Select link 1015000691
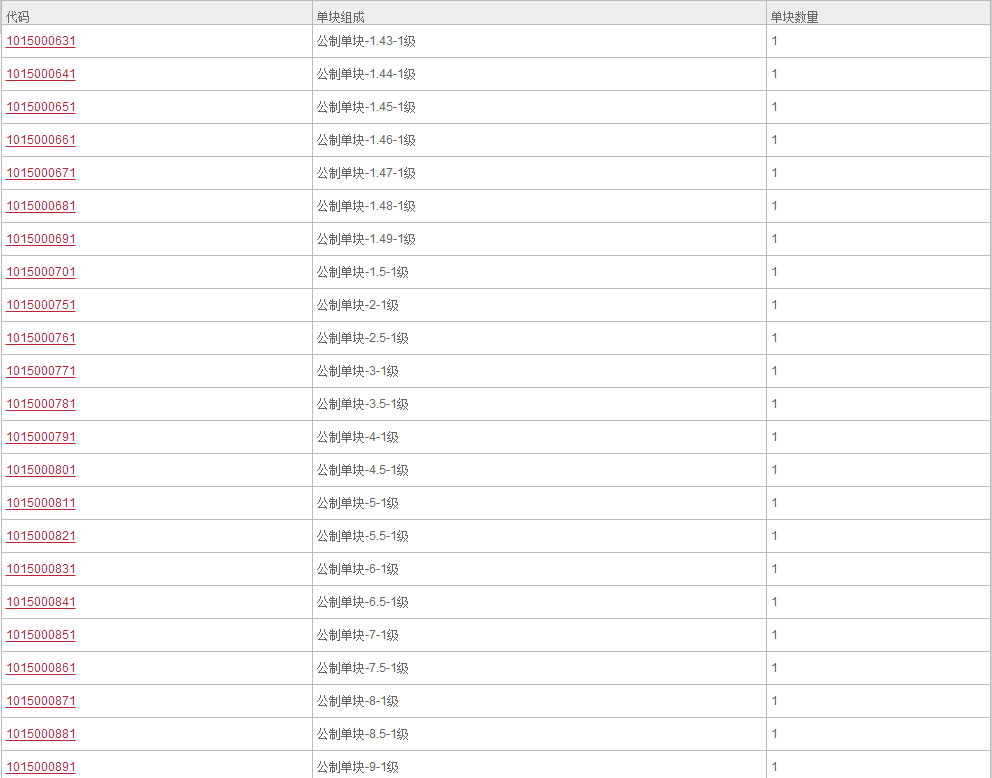 click(x=41, y=239)
